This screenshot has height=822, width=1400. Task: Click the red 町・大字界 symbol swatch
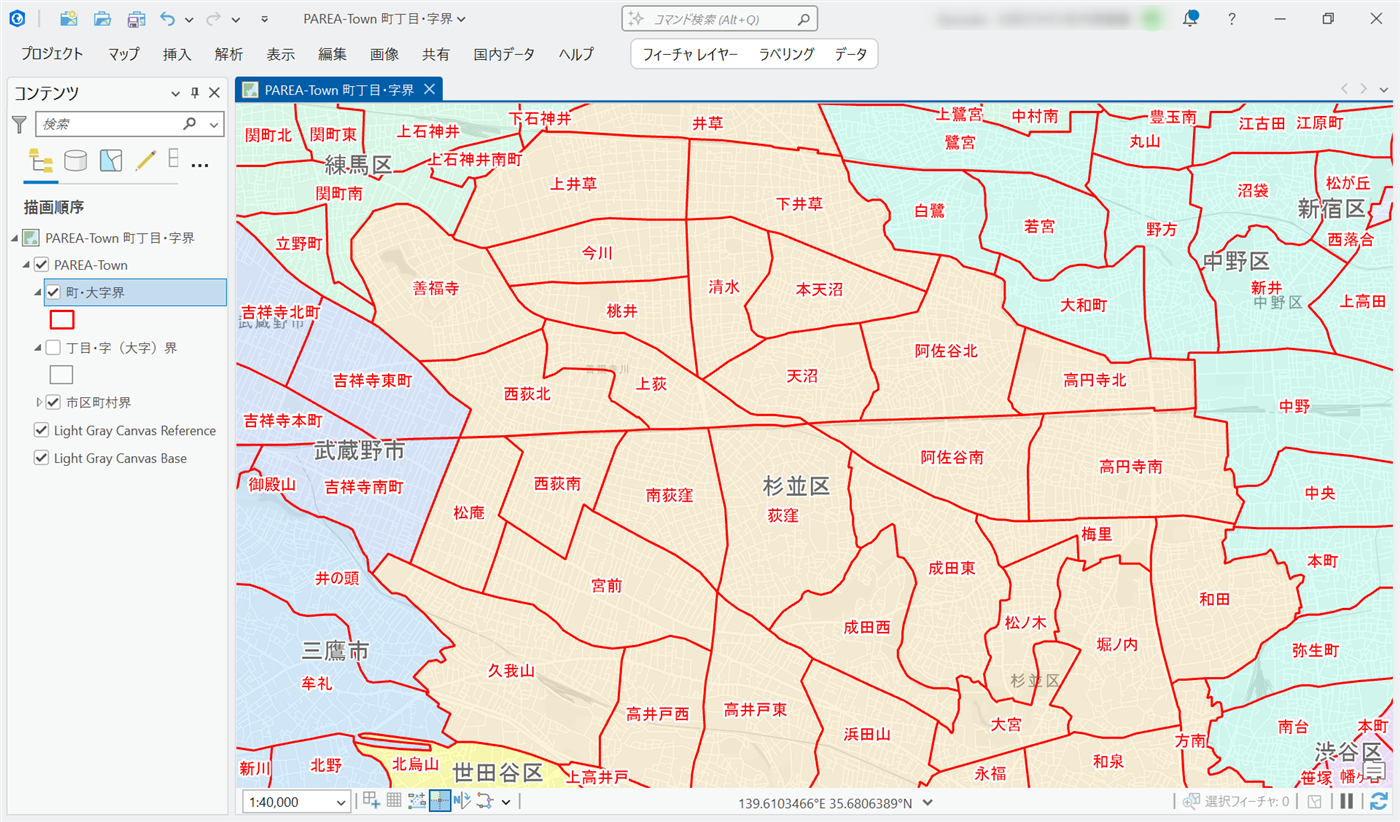point(62,320)
